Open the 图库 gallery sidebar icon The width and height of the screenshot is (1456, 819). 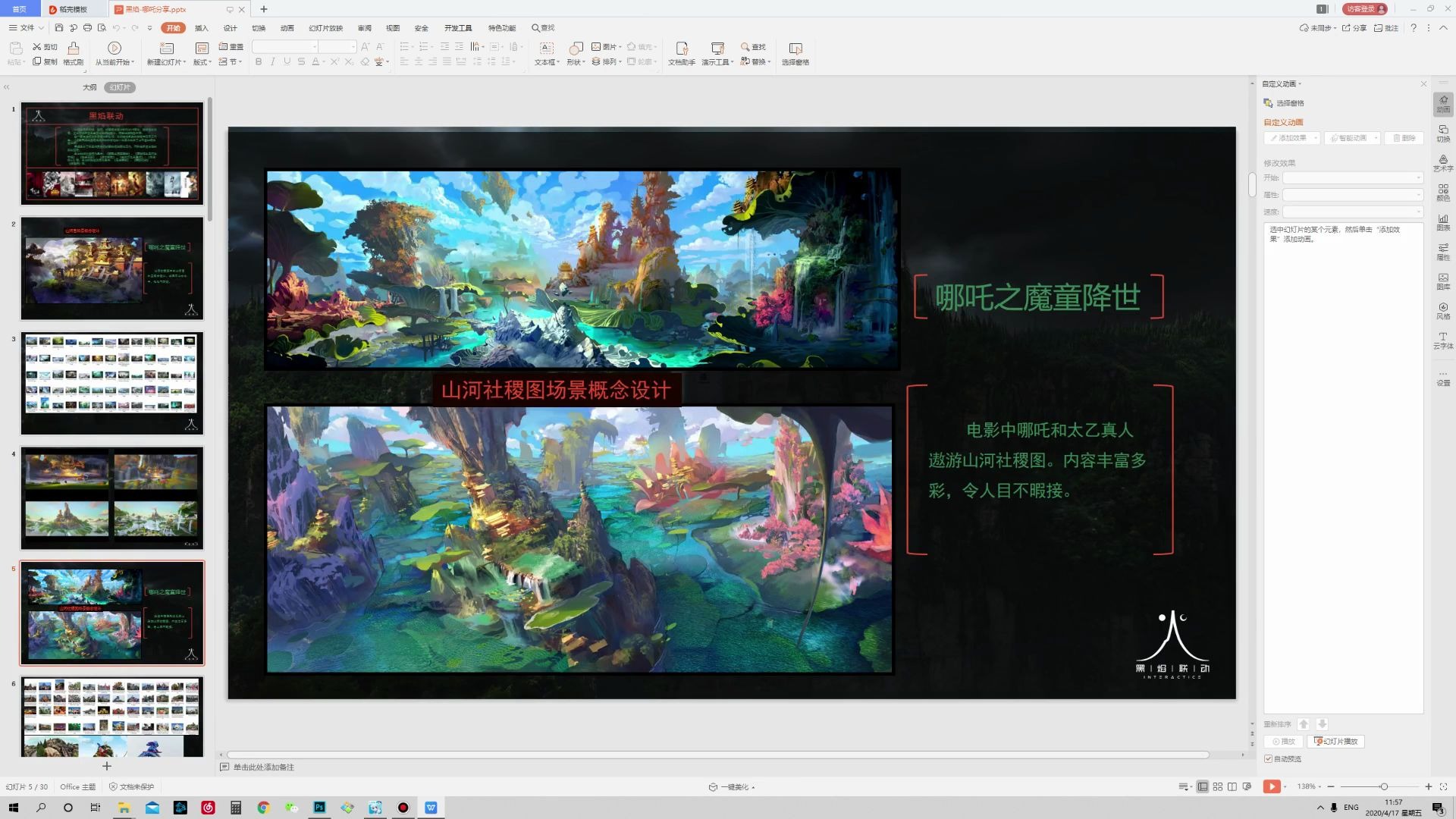coord(1443,281)
